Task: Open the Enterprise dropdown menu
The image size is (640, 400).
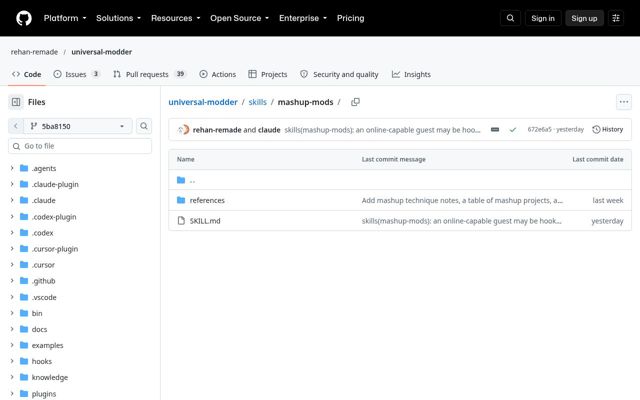Action: click(303, 18)
